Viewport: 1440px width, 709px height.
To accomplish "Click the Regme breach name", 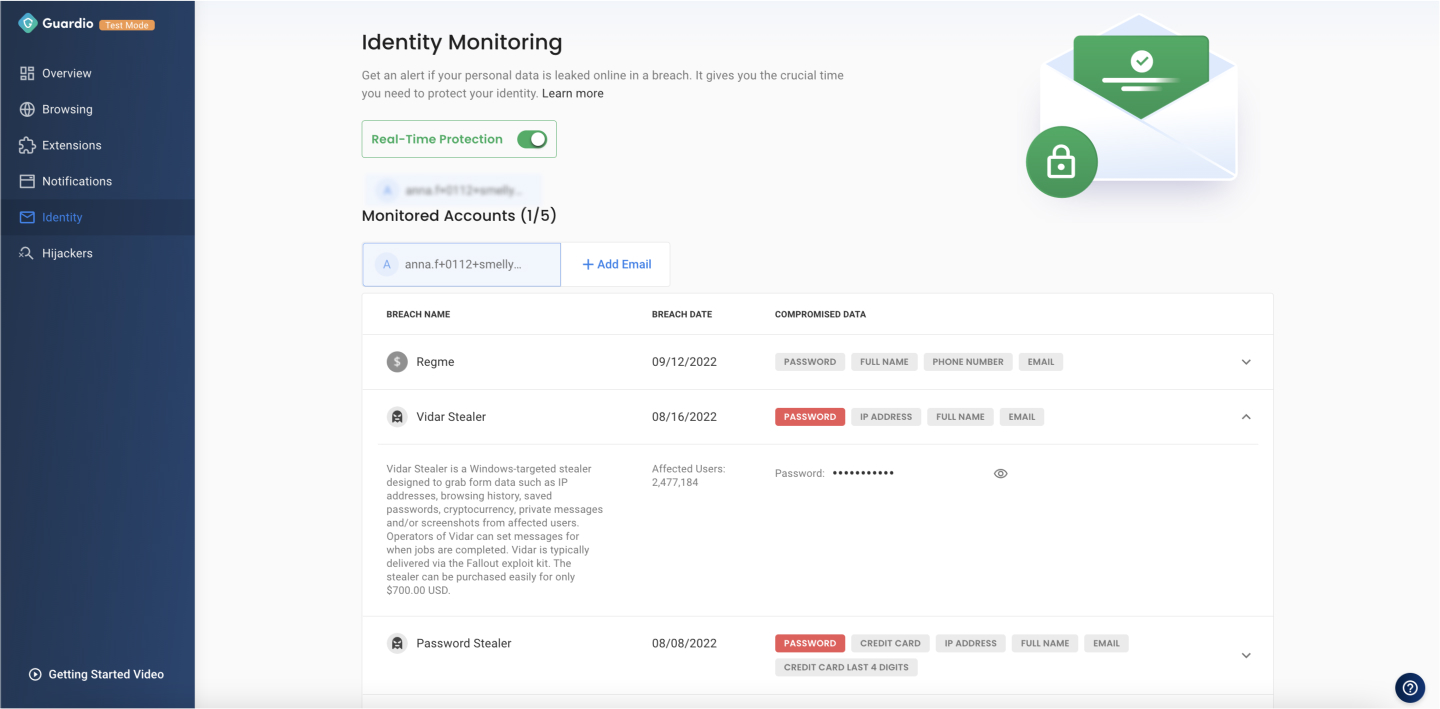I will tap(435, 362).
